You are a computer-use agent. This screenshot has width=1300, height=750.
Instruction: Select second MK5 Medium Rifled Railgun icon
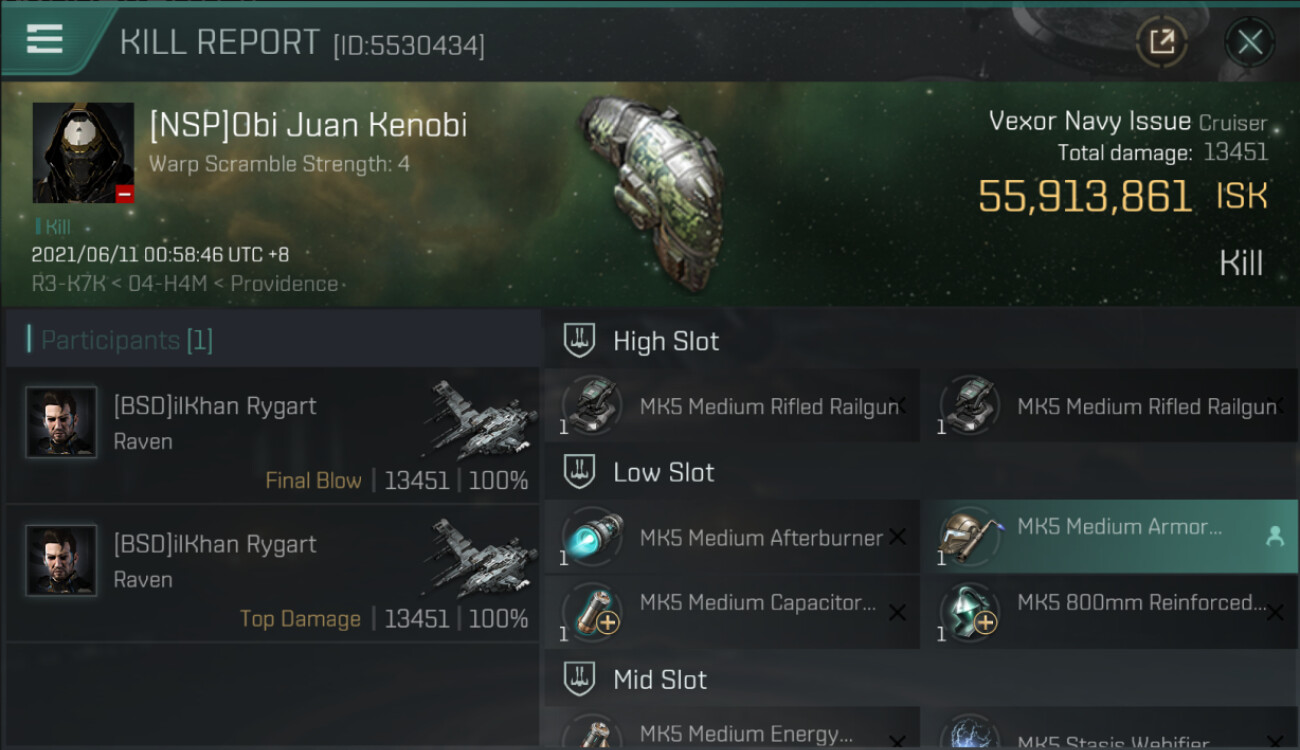click(x=971, y=406)
